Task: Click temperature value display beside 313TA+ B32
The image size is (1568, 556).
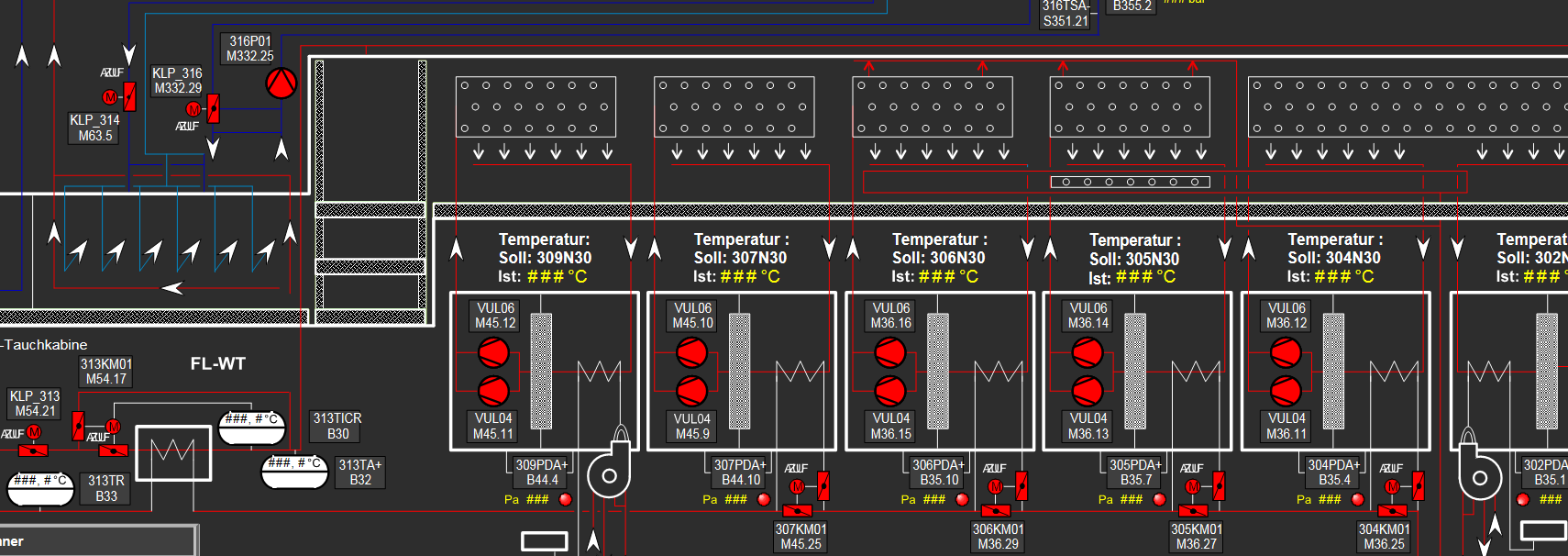Action: (x=294, y=472)
